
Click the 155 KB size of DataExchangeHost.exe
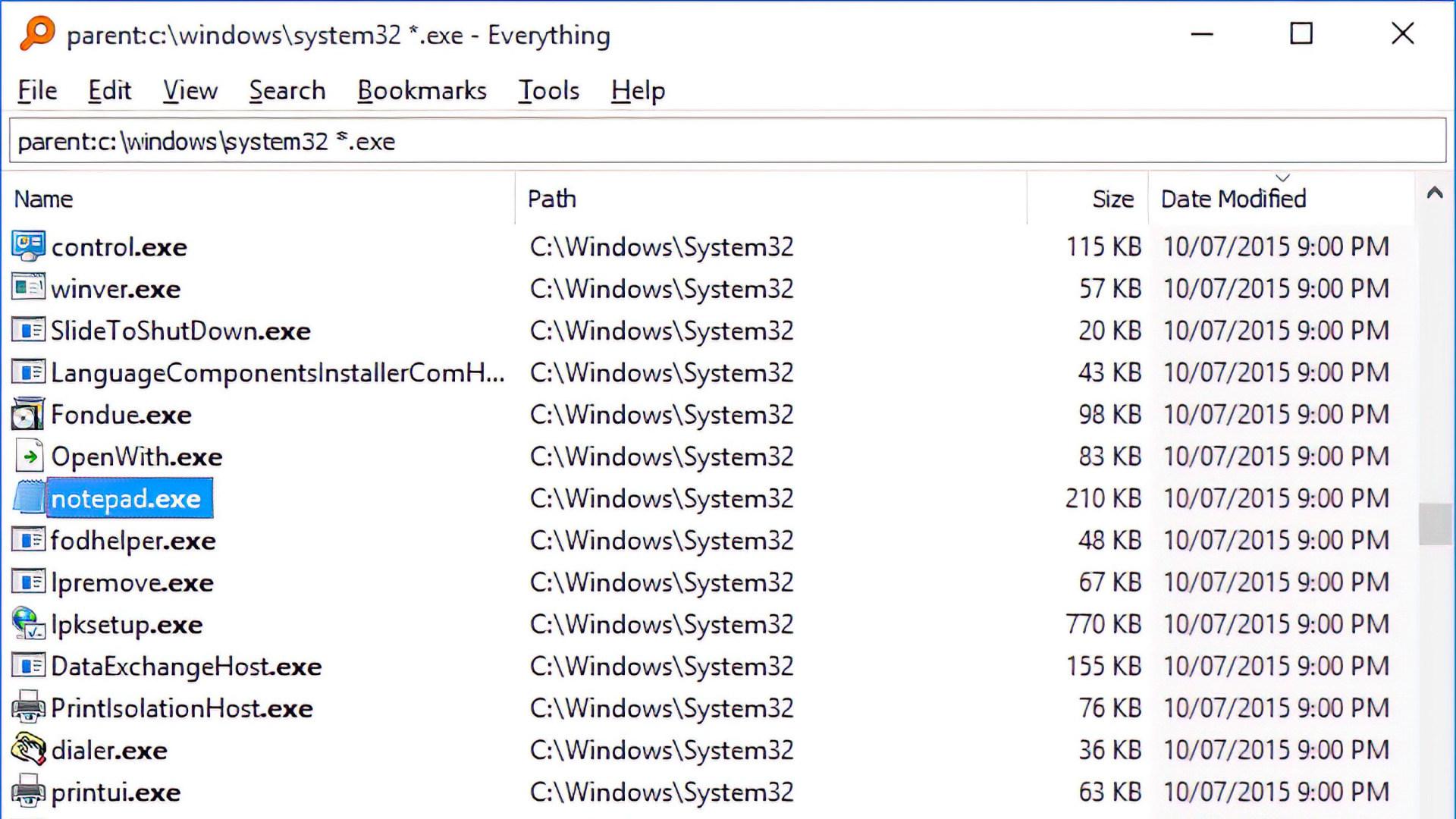pos(1103,666)
